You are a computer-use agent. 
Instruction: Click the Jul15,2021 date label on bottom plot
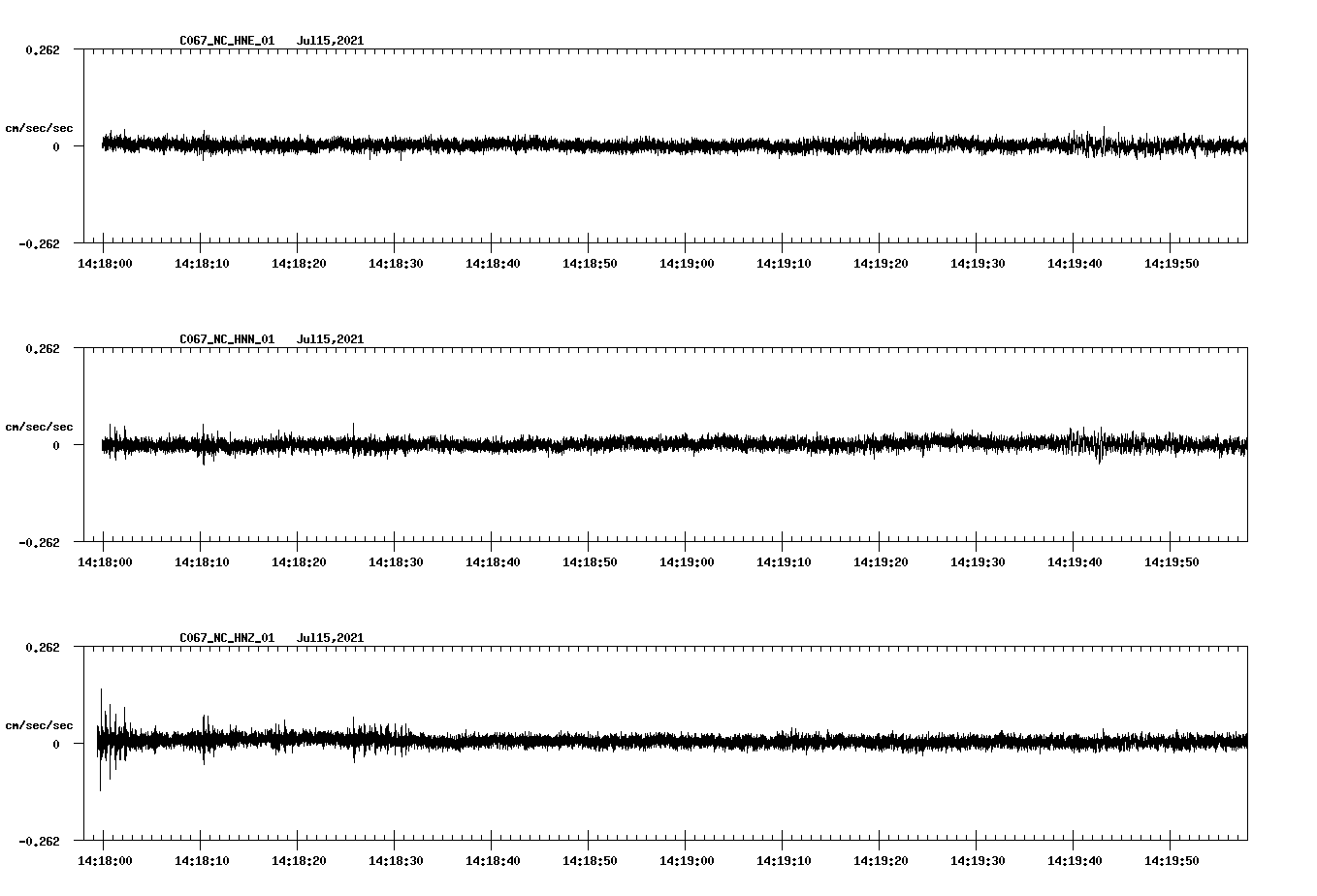pyautogui.click(x=332, y=637)
